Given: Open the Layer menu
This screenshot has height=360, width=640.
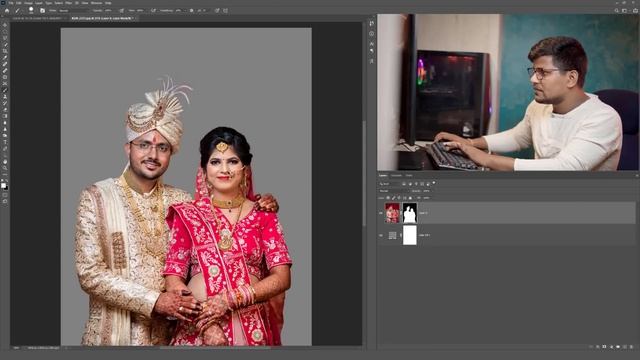Looking at the screenshot, I should coord(38,3).
